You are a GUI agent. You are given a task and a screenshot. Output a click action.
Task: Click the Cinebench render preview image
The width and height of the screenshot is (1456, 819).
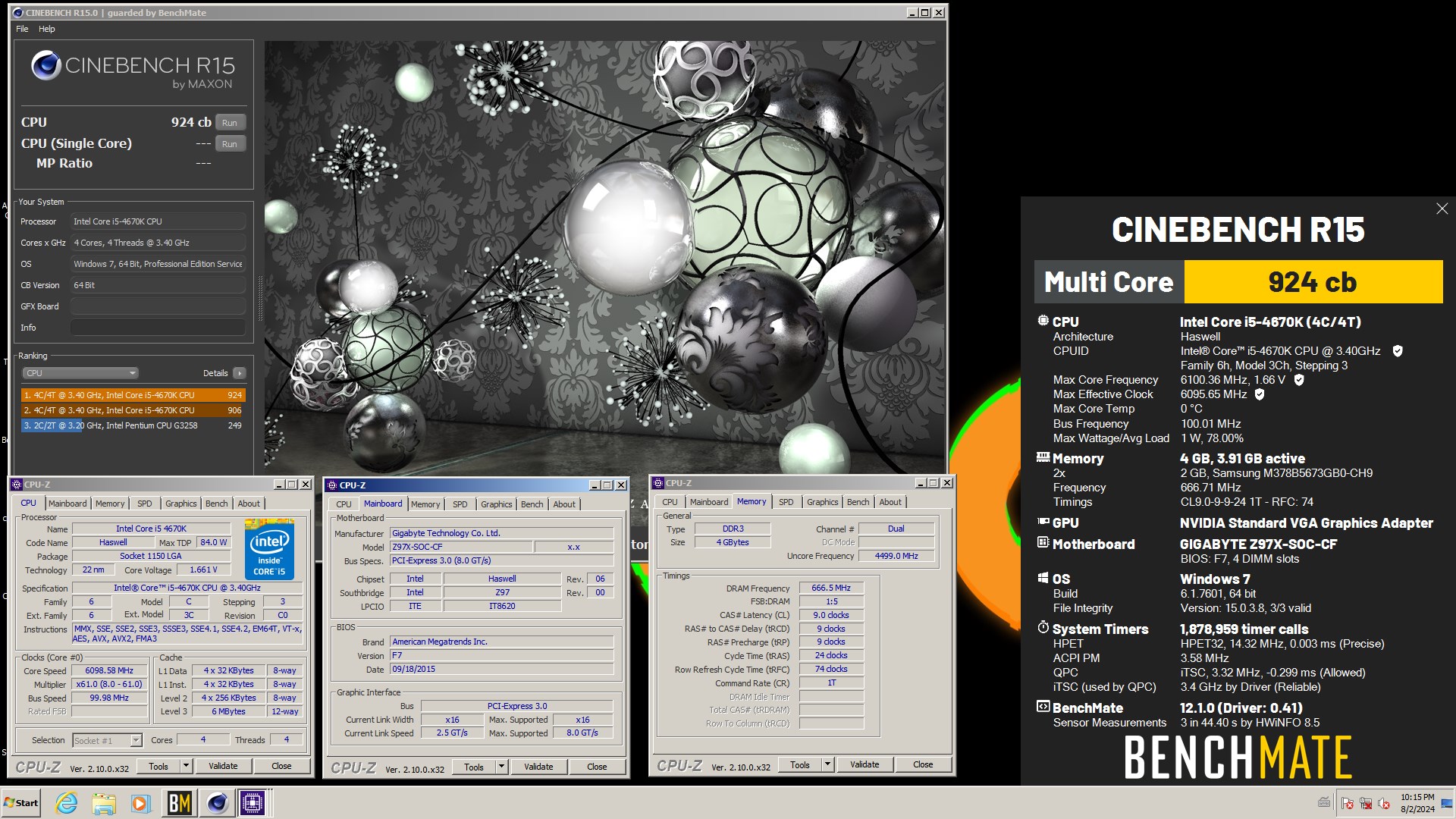coord(604,258)
